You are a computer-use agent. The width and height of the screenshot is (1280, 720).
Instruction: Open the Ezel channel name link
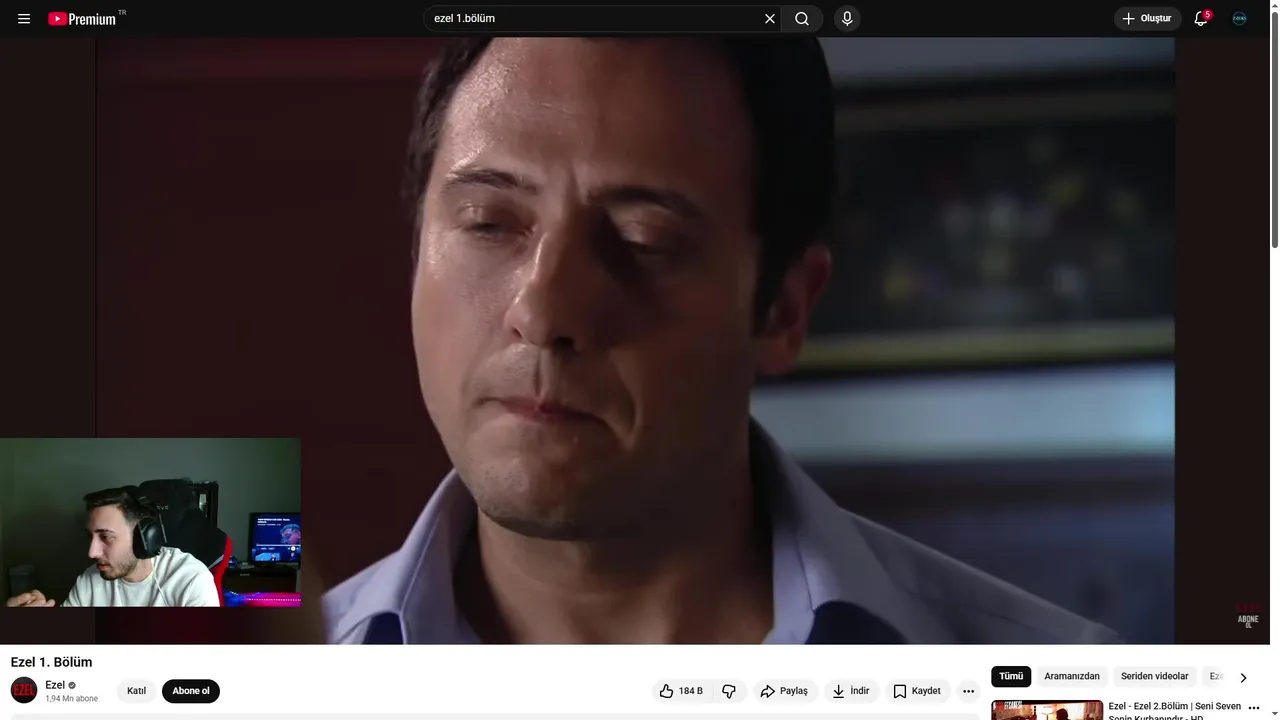click(x=55, y=685)
